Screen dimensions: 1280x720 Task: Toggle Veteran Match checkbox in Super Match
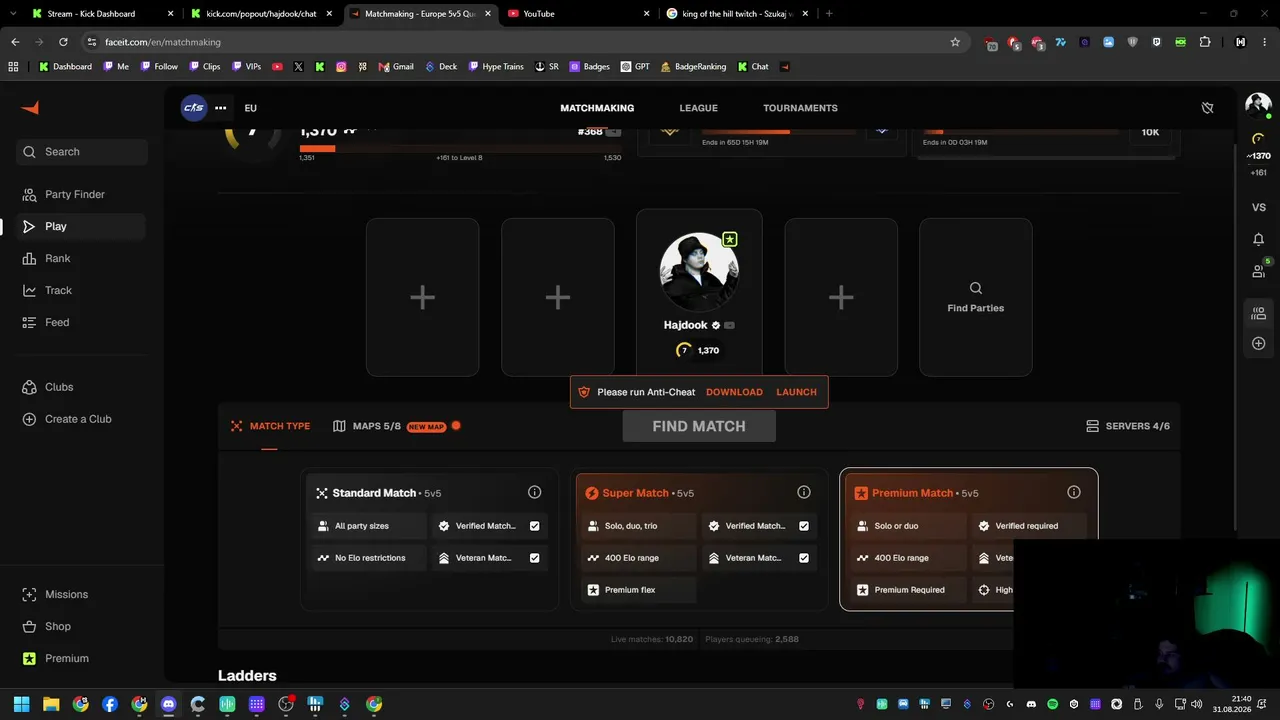(x=804, y=558)
